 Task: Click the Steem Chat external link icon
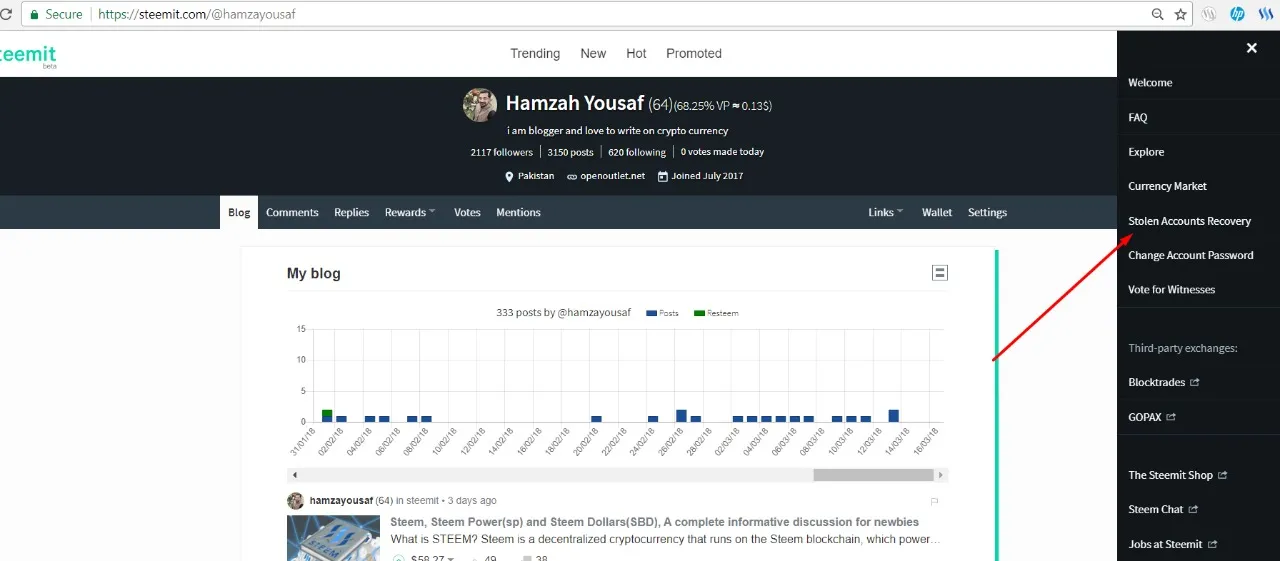(x=1193, y=510)
